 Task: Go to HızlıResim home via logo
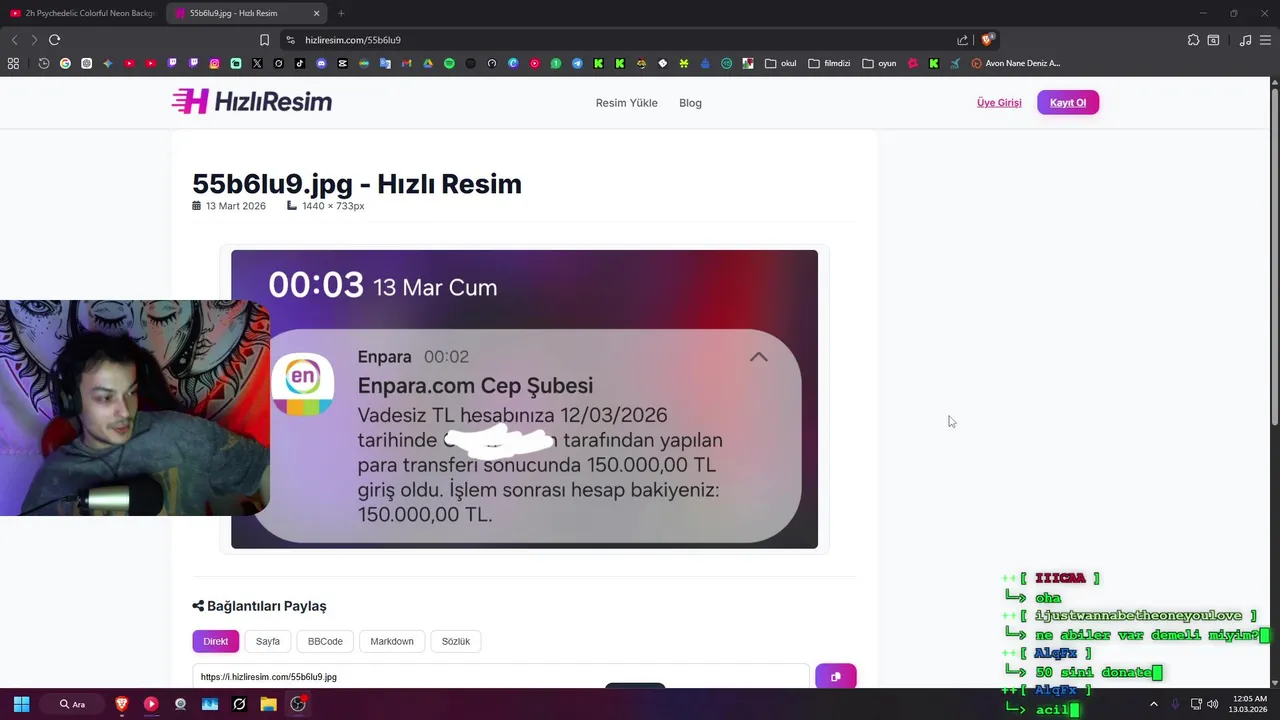point(252,101)
